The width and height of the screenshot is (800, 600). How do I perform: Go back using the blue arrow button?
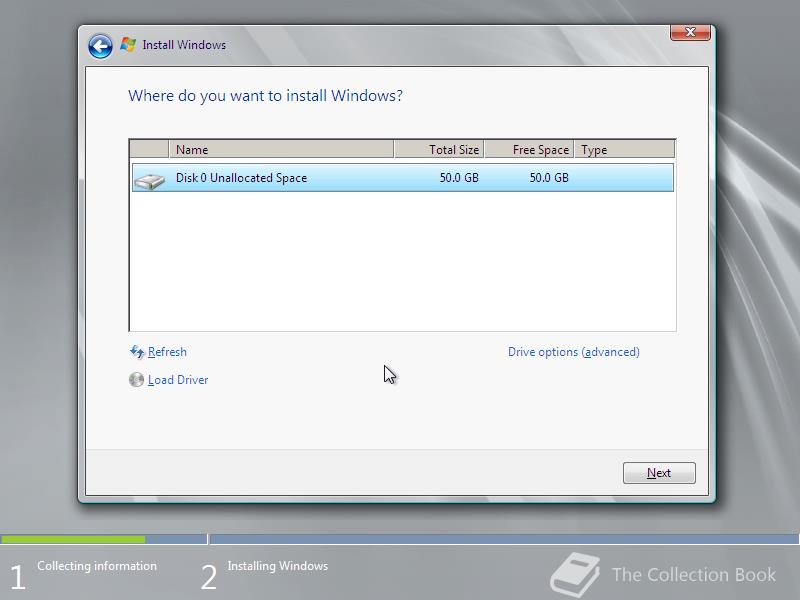point(100,46)
